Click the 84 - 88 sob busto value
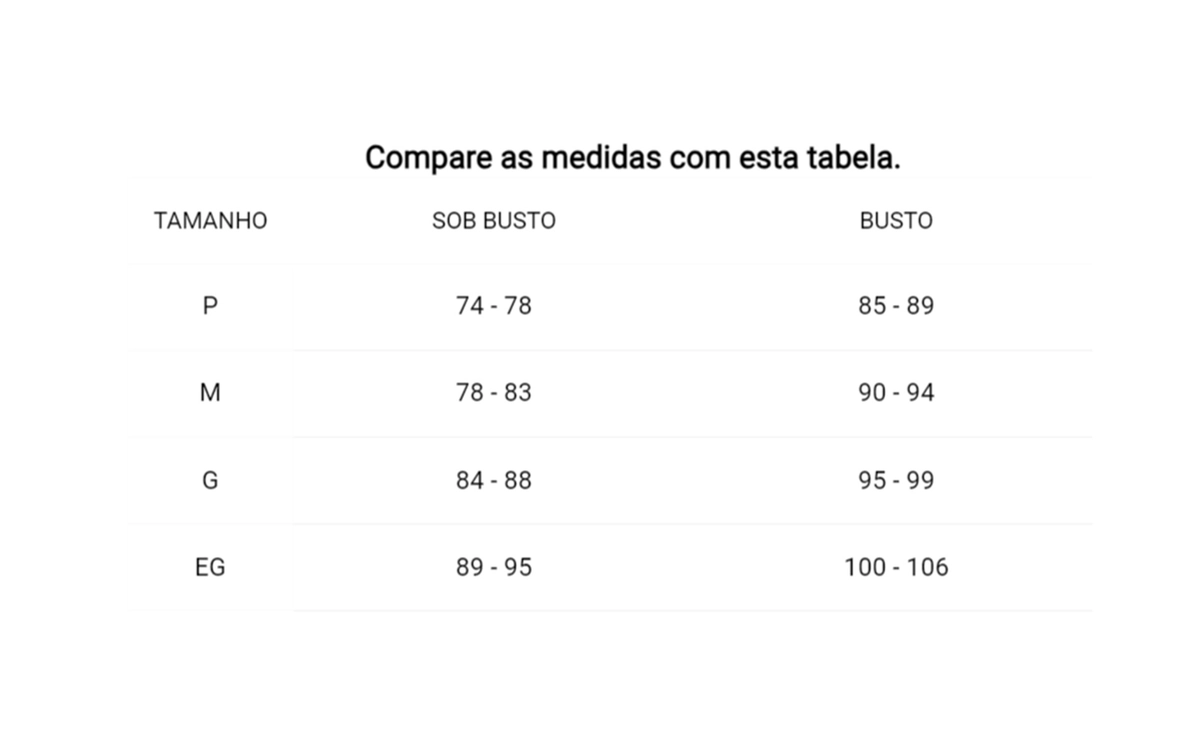 pyautogui.click(x=494, y=480)
